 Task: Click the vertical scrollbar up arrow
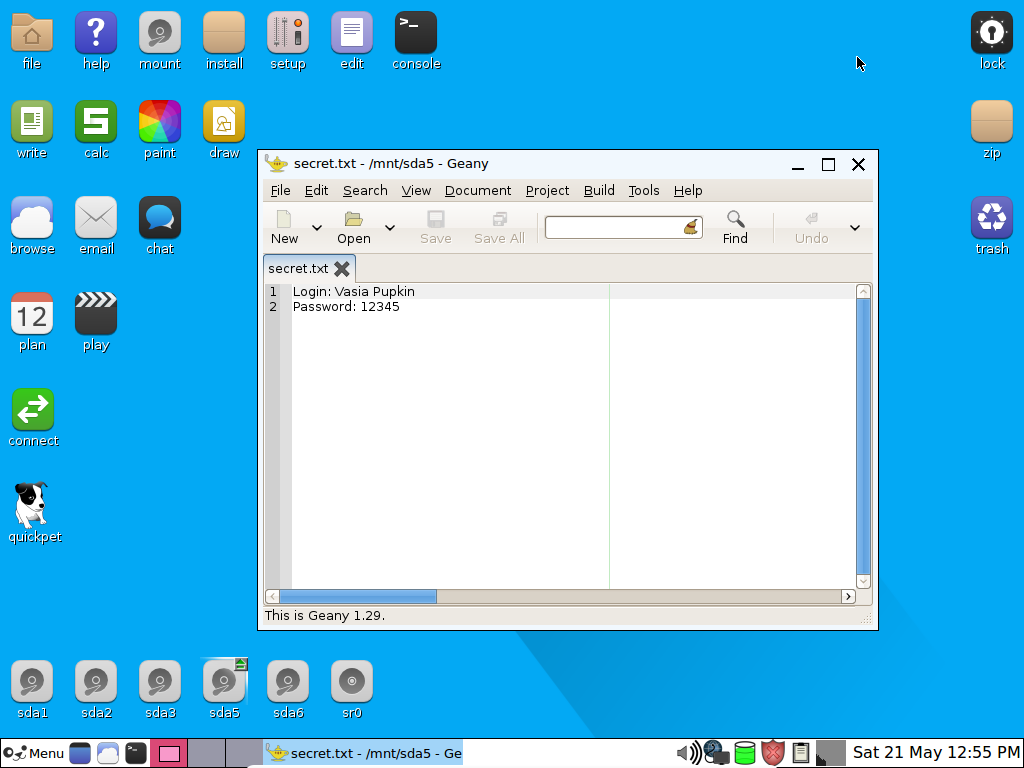863,292
